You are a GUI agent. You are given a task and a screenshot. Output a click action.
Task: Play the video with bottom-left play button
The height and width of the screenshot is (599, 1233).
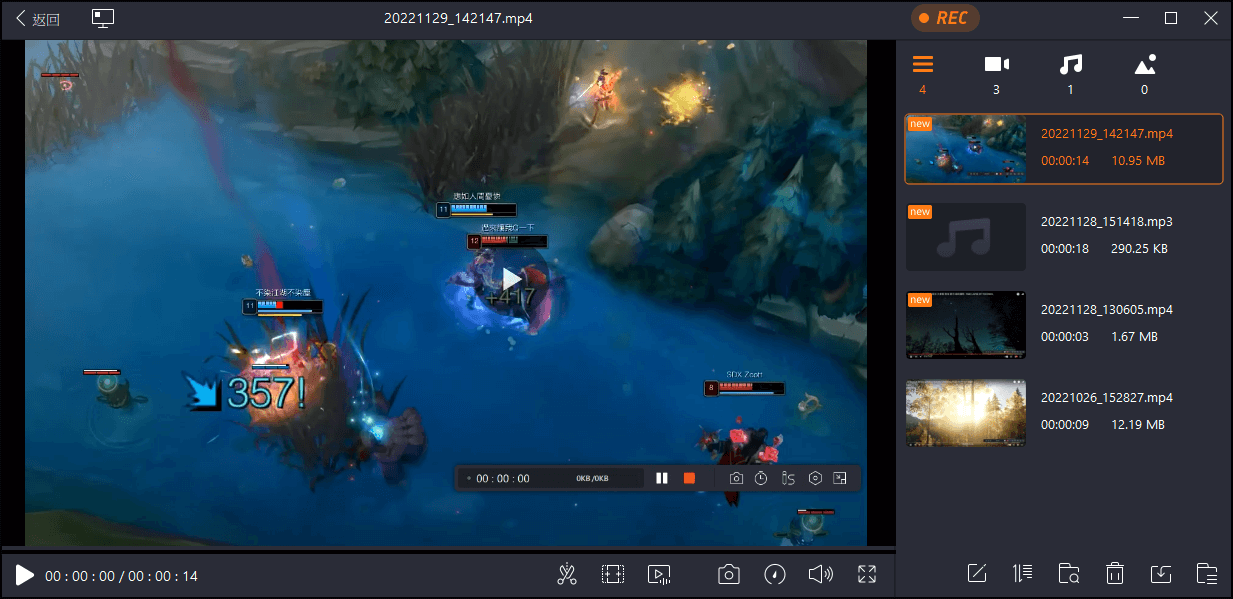25,575
